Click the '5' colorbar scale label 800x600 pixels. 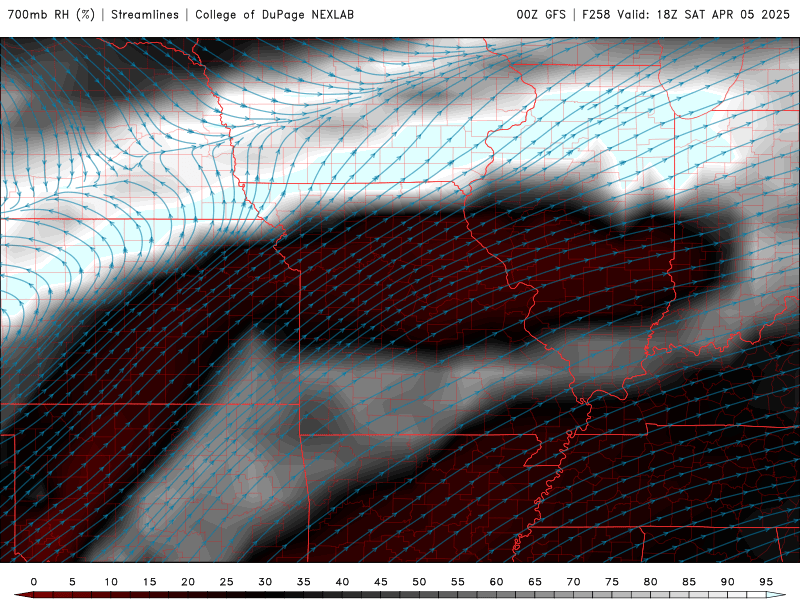coord(72,582)
